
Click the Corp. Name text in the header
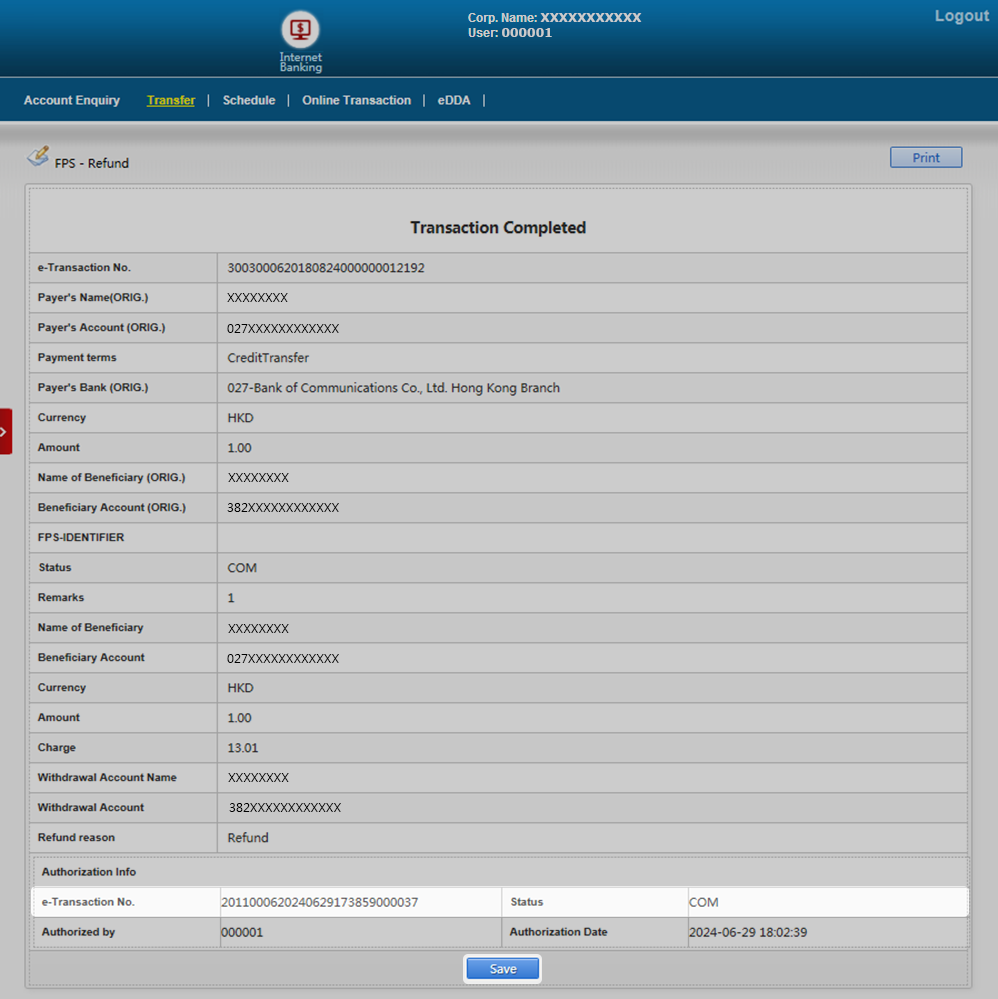(x=554, y=18)
